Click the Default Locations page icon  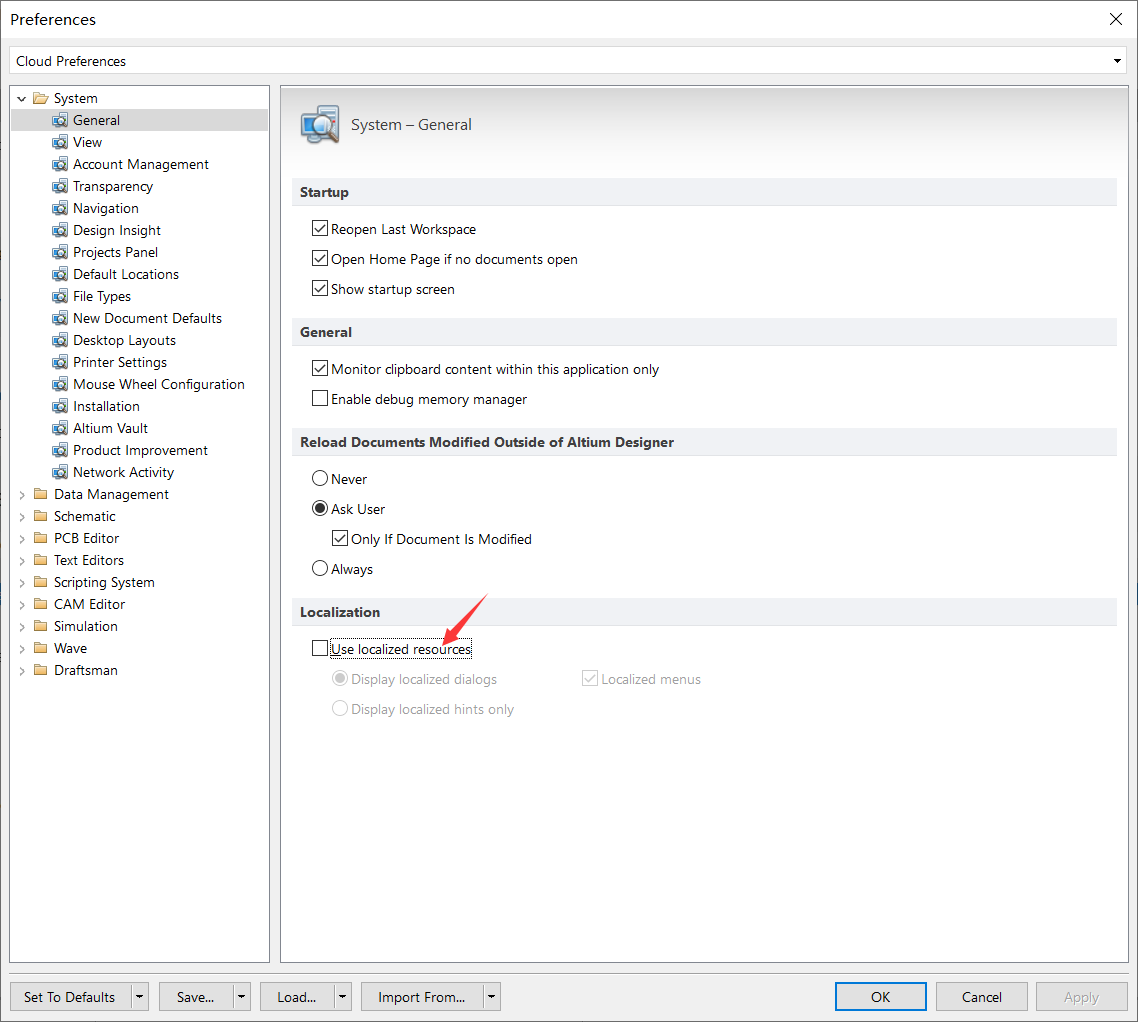[60, 274]
